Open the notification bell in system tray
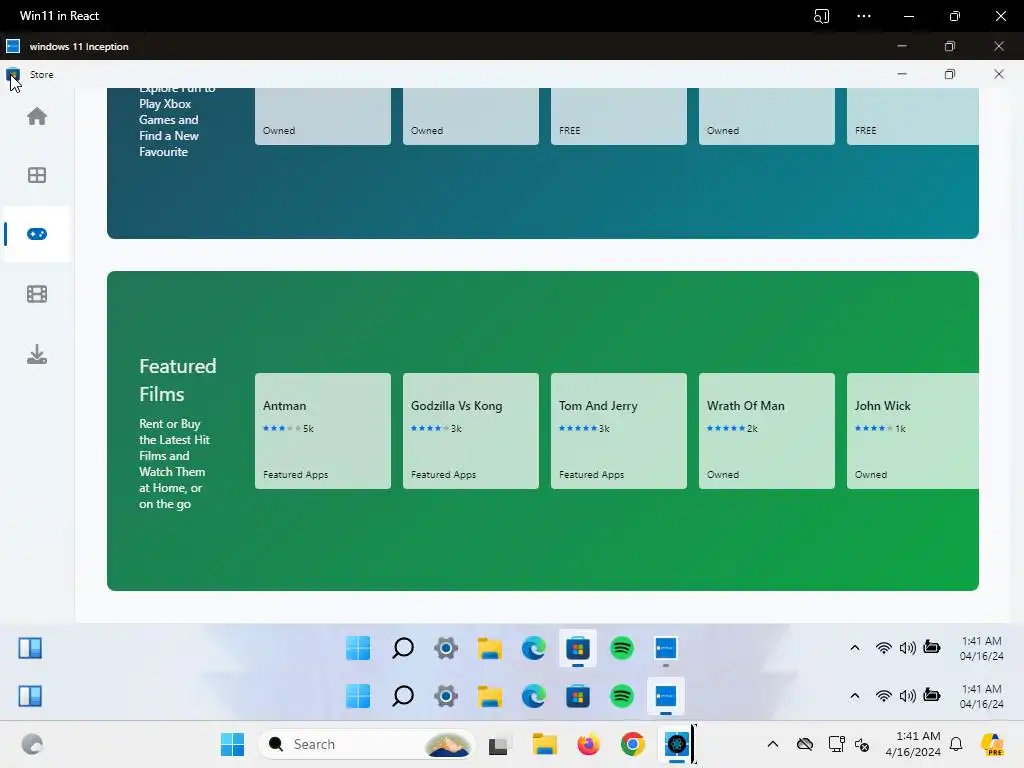The width and height of the screenshot is (1024, 768). tap(956, 744)
